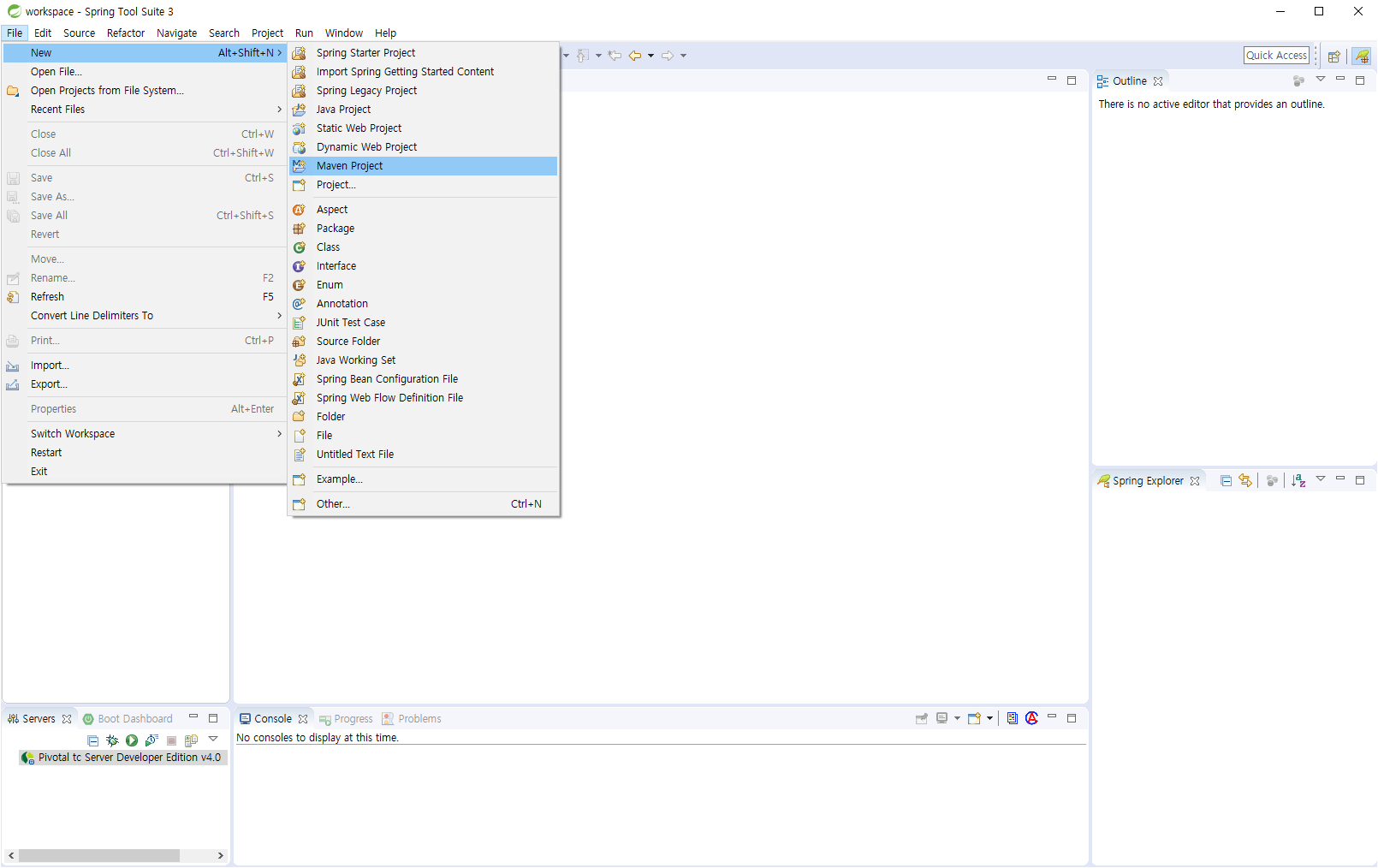Collapse all in Servers view
Image resolution: width=1378 pixels, height=868 pixels.
92,740
